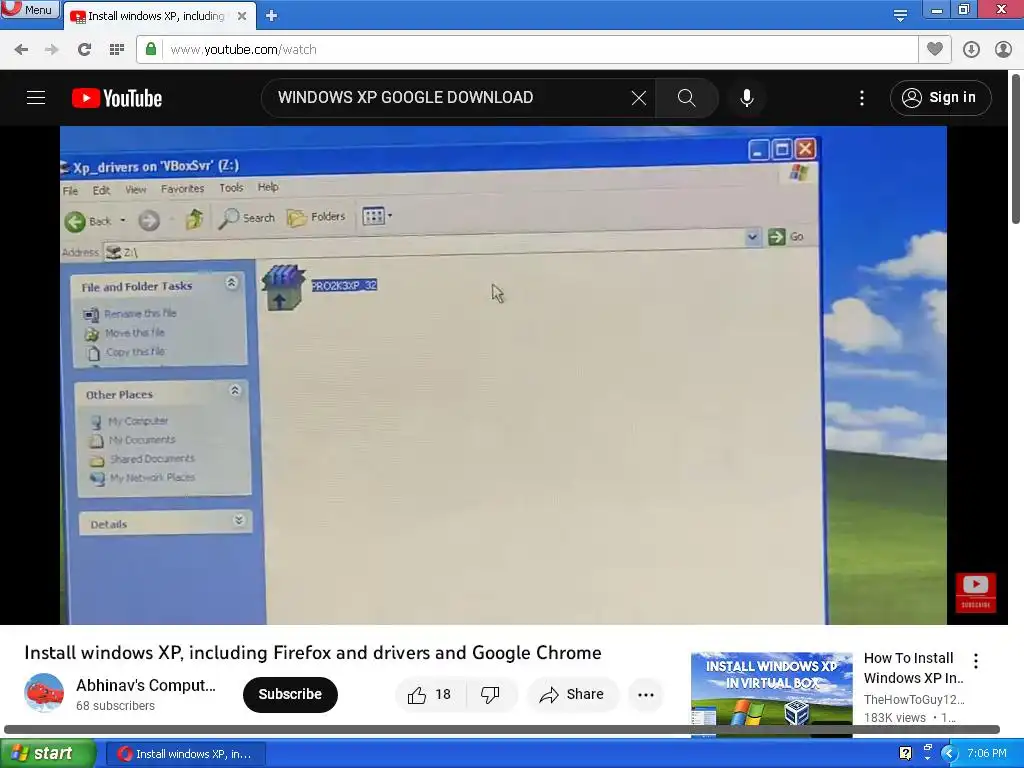Open YouTube settings three-dot menu
1024x768 pixels.
tap(862, 98)
